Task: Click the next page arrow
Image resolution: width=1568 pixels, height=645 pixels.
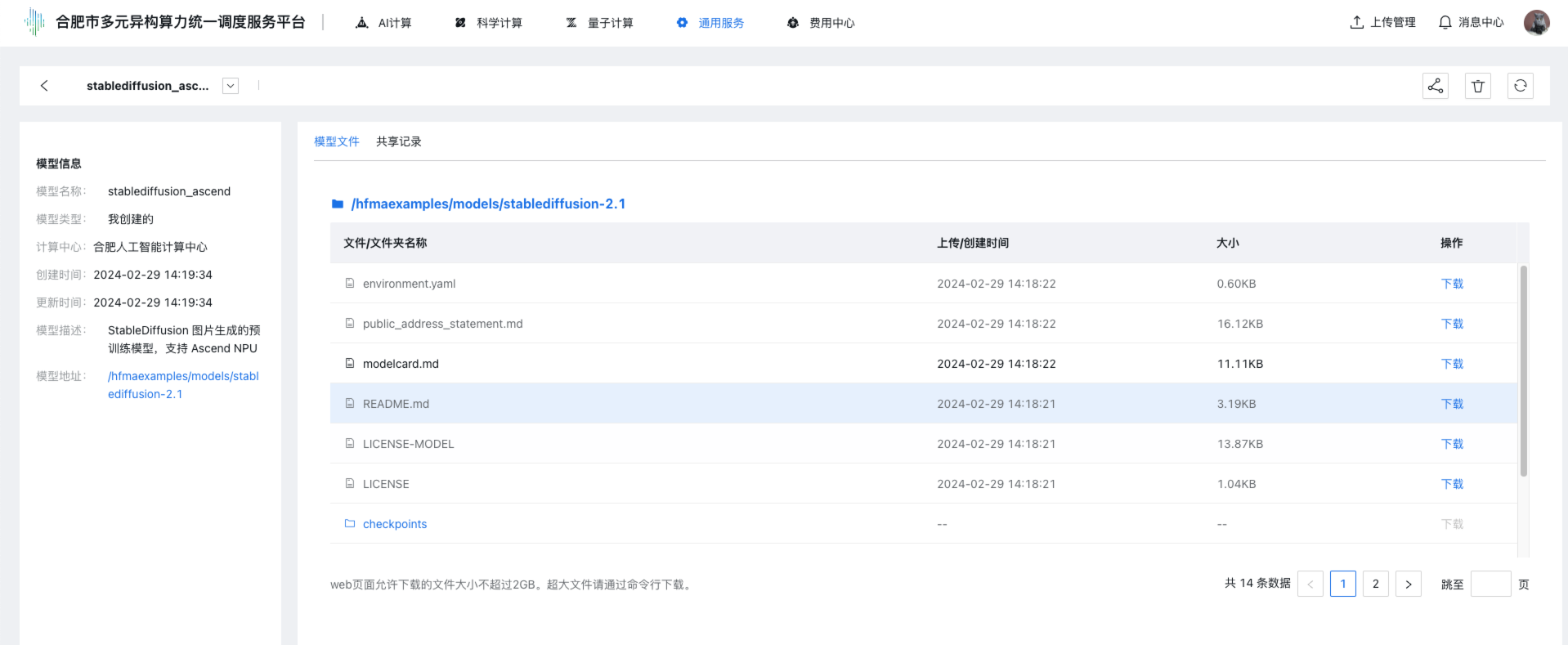Action: pyautogui.click(x=1408, y=584)
